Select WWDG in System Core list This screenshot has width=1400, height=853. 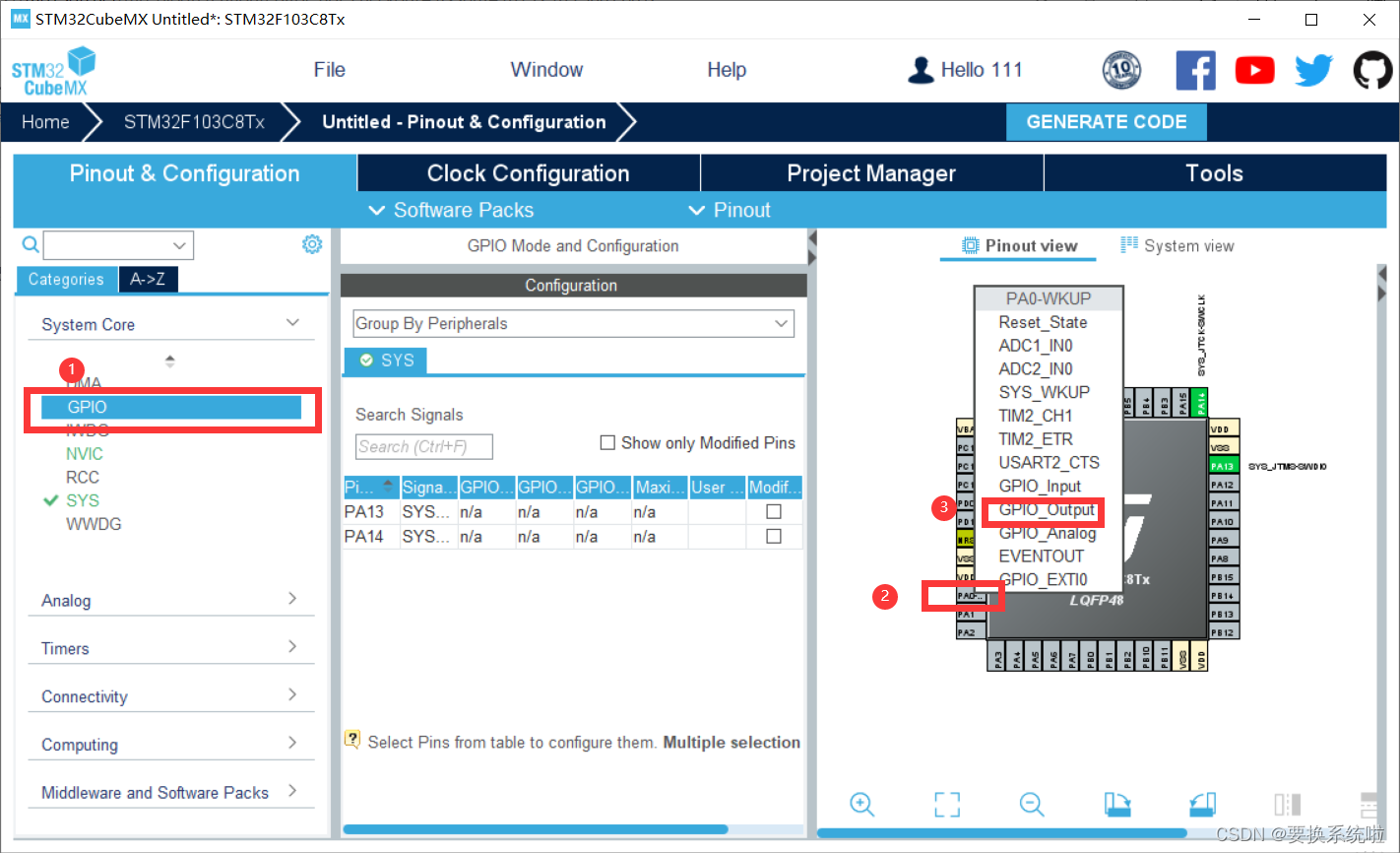(x=94, y=524)
